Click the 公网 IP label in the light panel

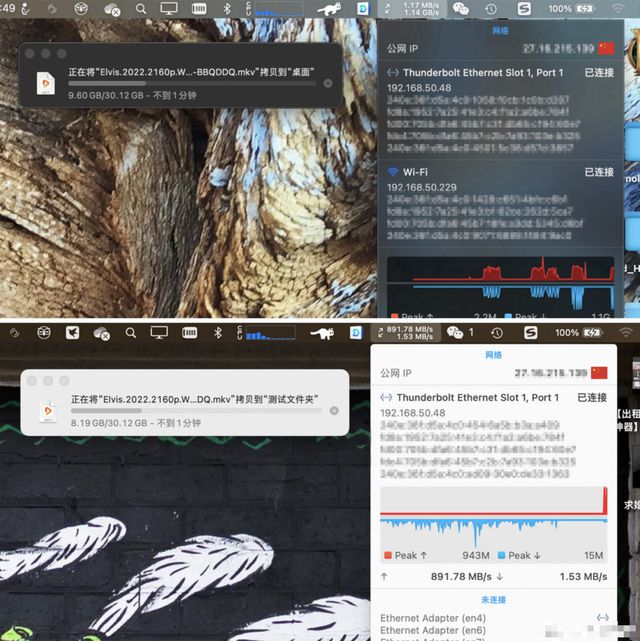coord(396,373)
